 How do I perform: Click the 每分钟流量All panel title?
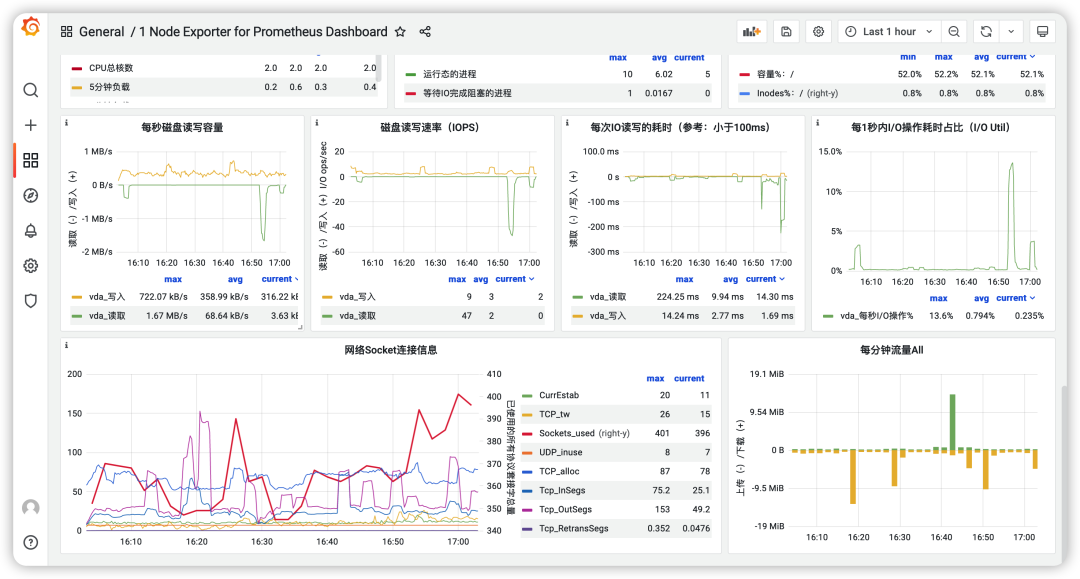tap(891, 350)
